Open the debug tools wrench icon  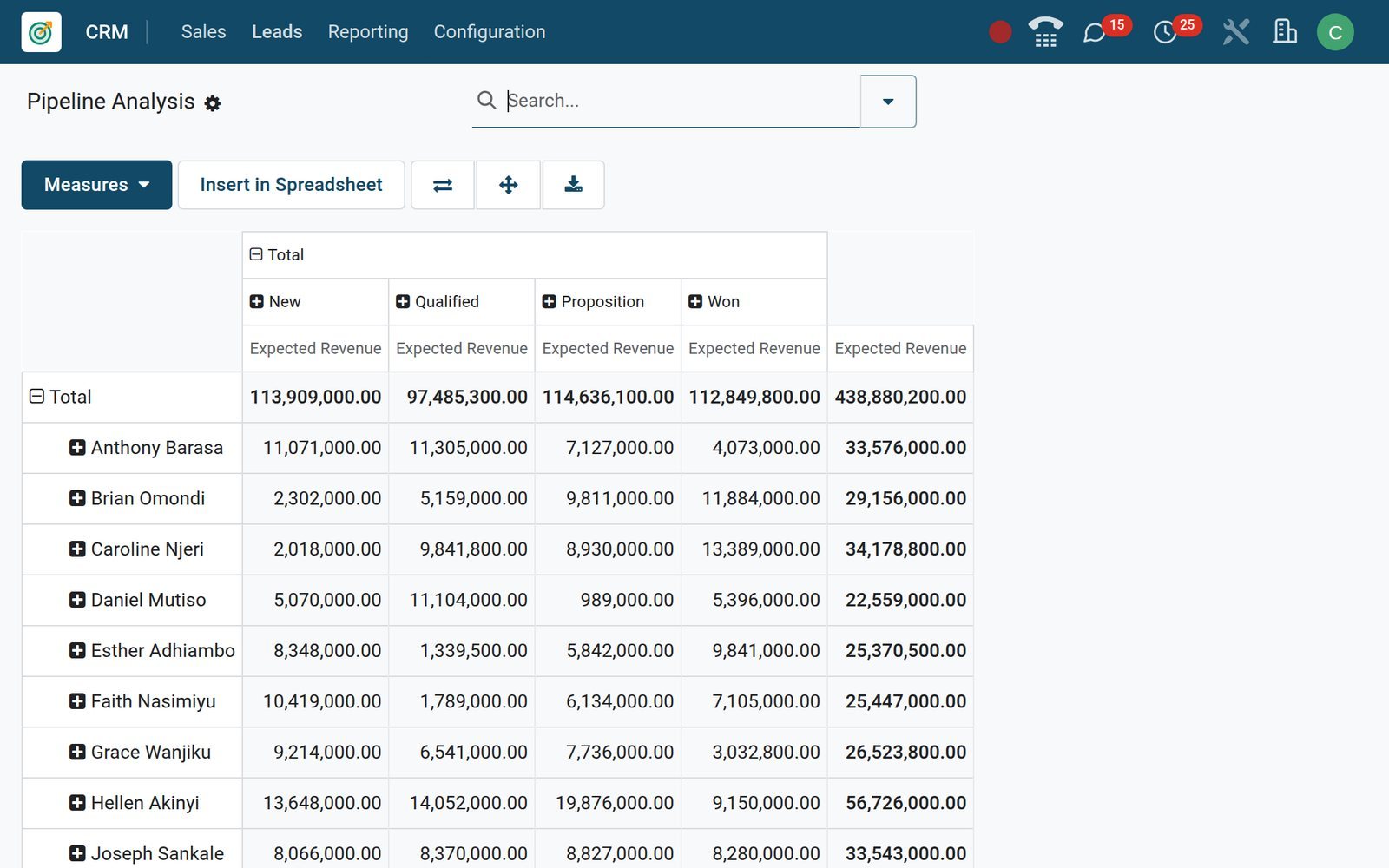[1235, 32]
